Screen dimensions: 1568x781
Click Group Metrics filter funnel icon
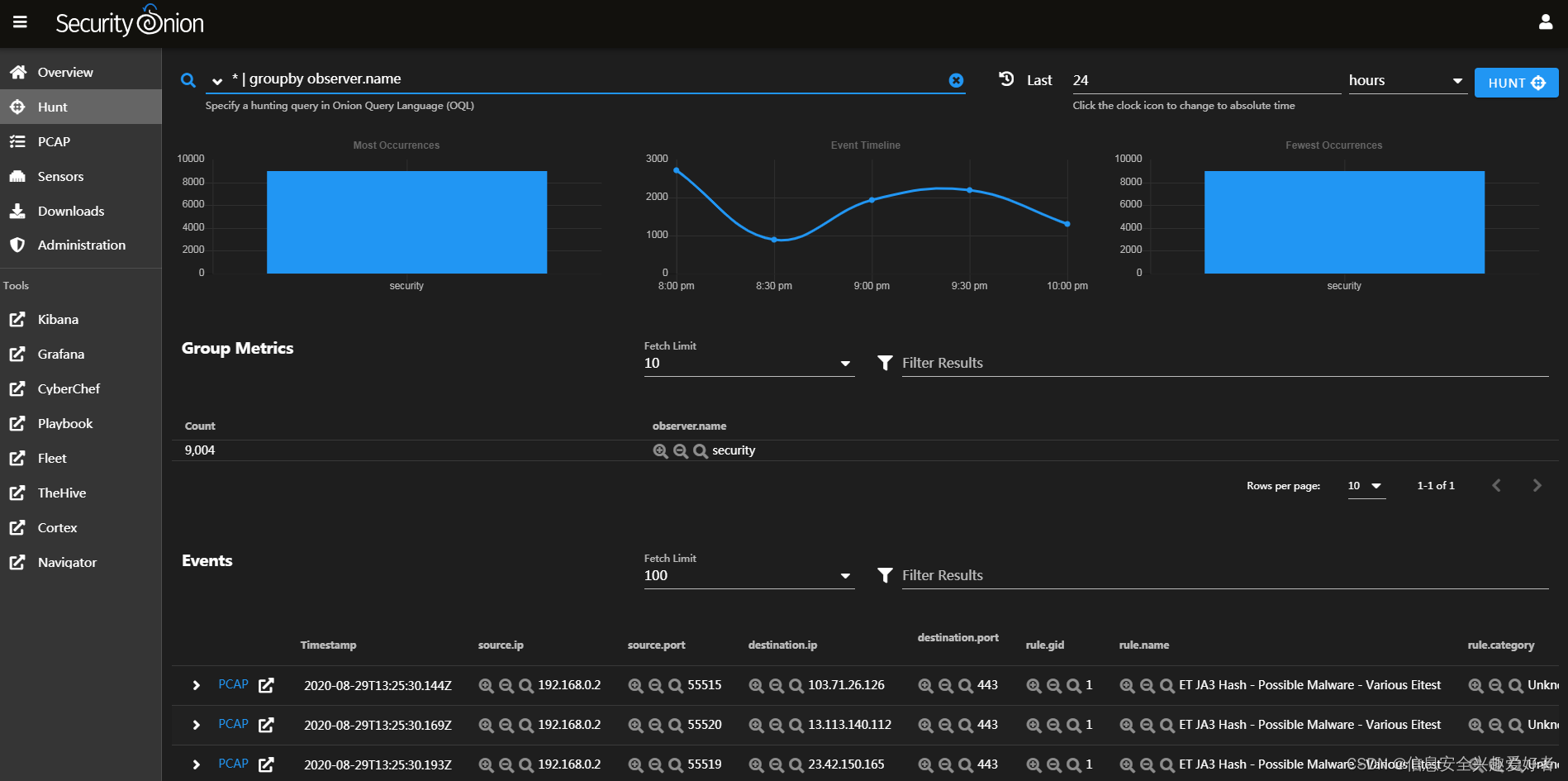pos(885,363)
